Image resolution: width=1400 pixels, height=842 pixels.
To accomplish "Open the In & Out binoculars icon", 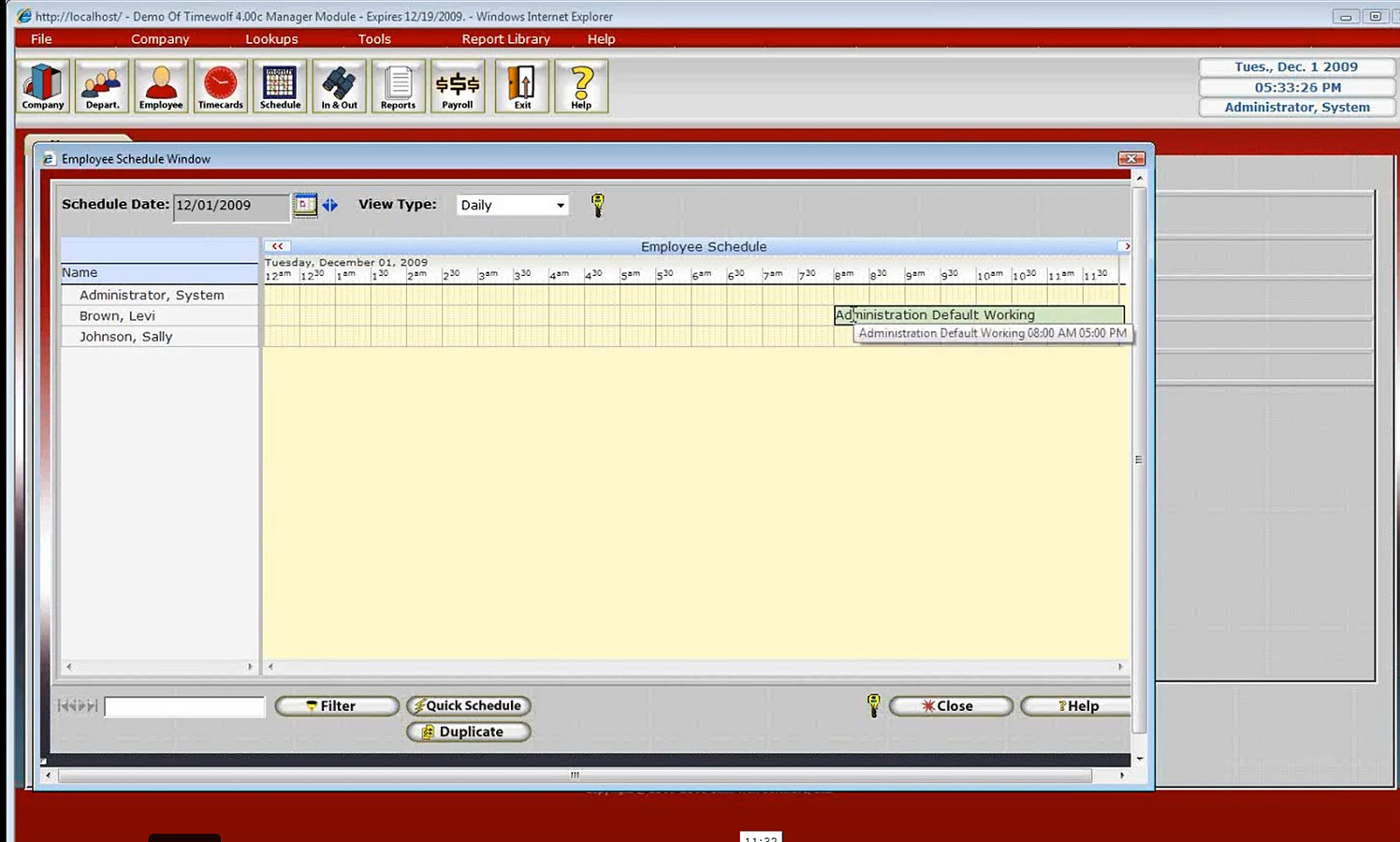I will 340,86.
